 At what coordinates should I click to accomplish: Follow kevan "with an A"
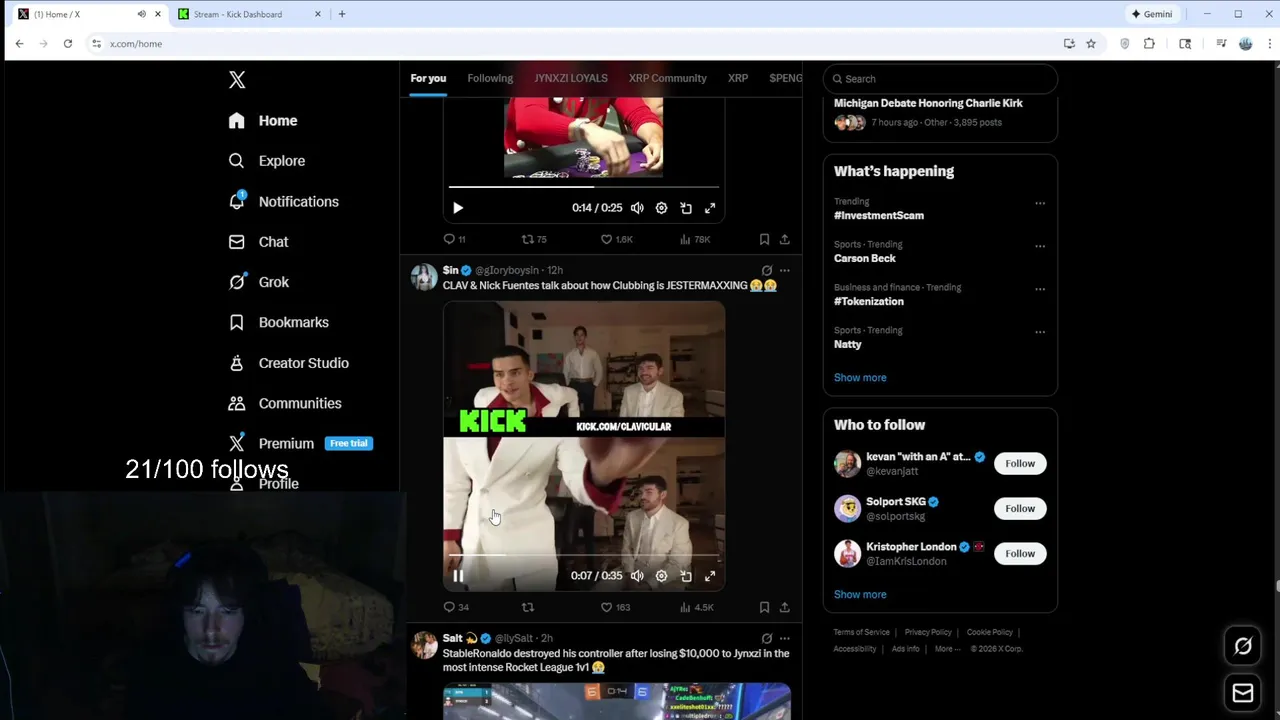(1020, 464)
